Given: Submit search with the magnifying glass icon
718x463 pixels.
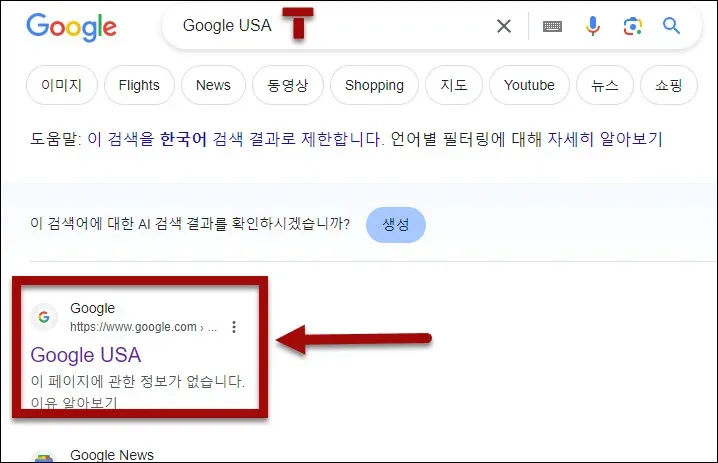Looking at the screenshot, I should (x=671, y=26).
